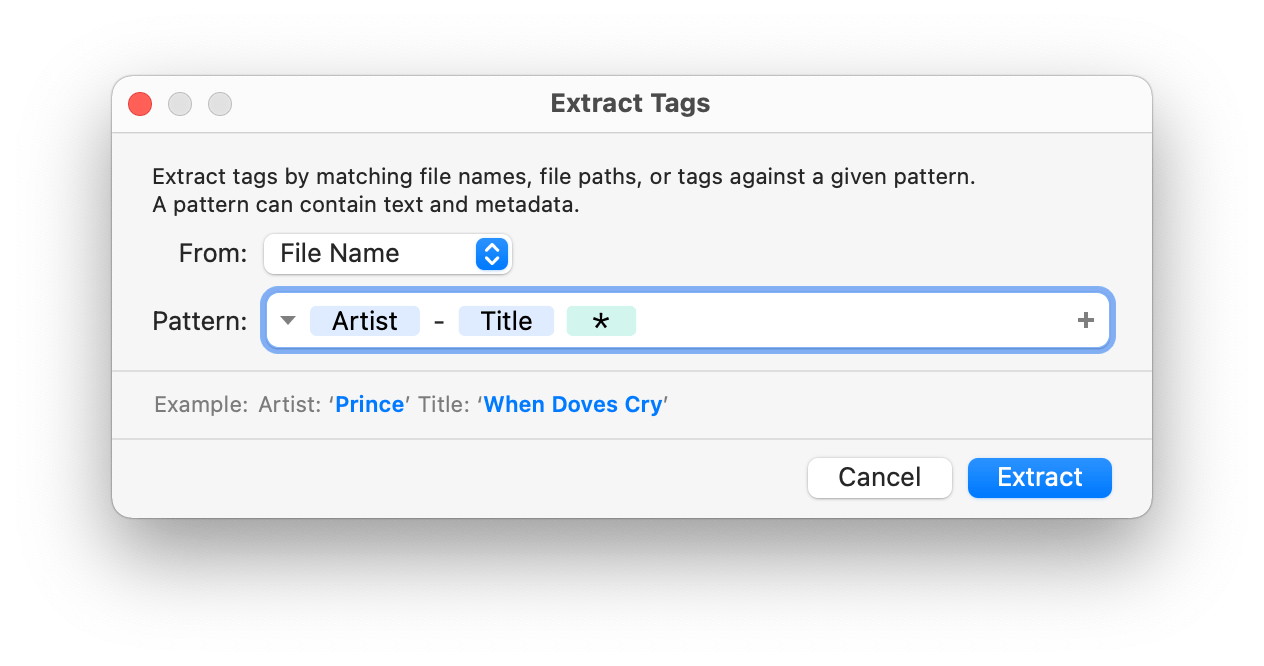The height and width of the screenshot is (666, 1264).
Task: Click the 'When Doves Cry' example title
Action: click(x=573, y=405)
